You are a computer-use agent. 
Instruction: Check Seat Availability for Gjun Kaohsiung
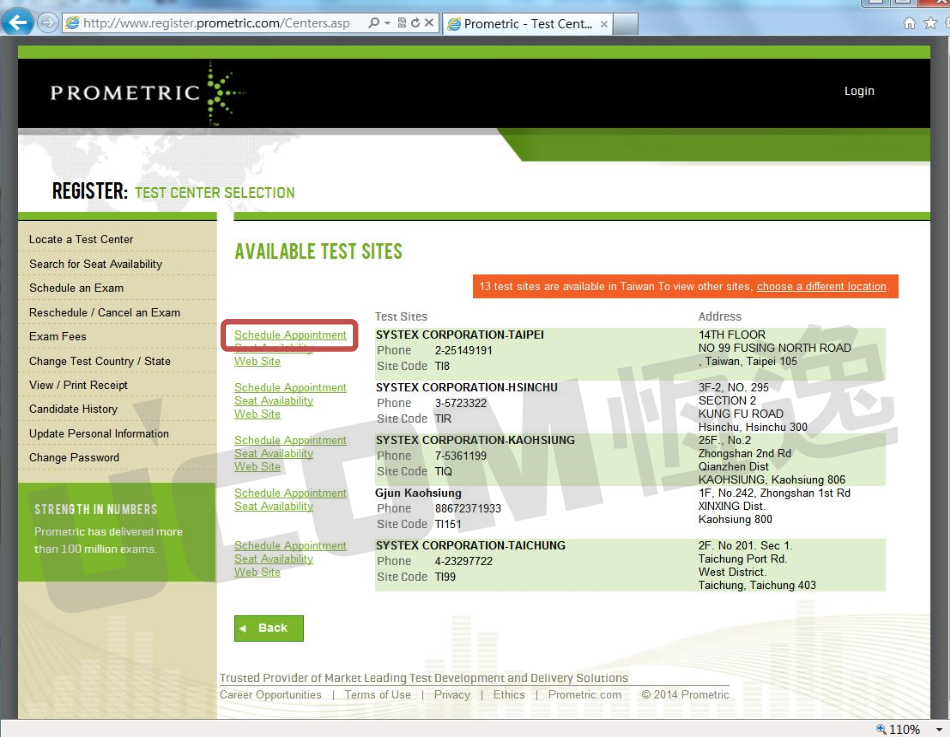click(x=274, y=506)
